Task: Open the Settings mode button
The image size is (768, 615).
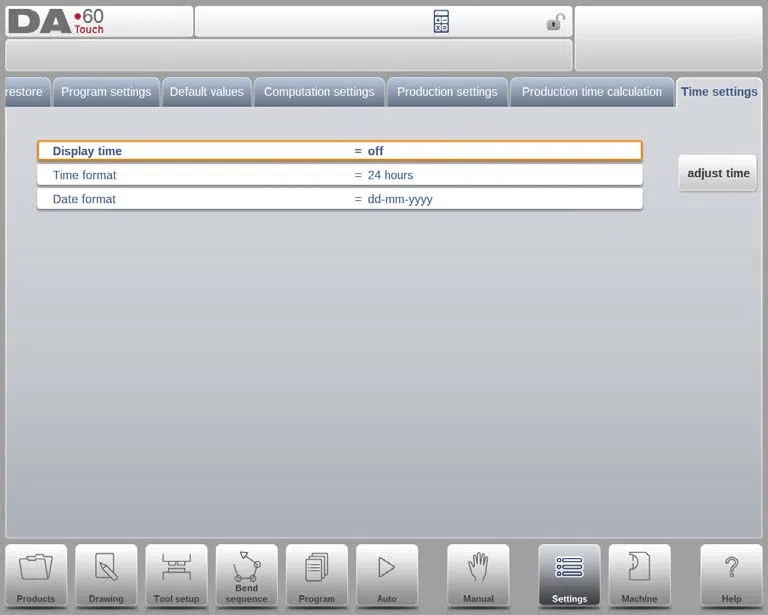Action: 569,576
